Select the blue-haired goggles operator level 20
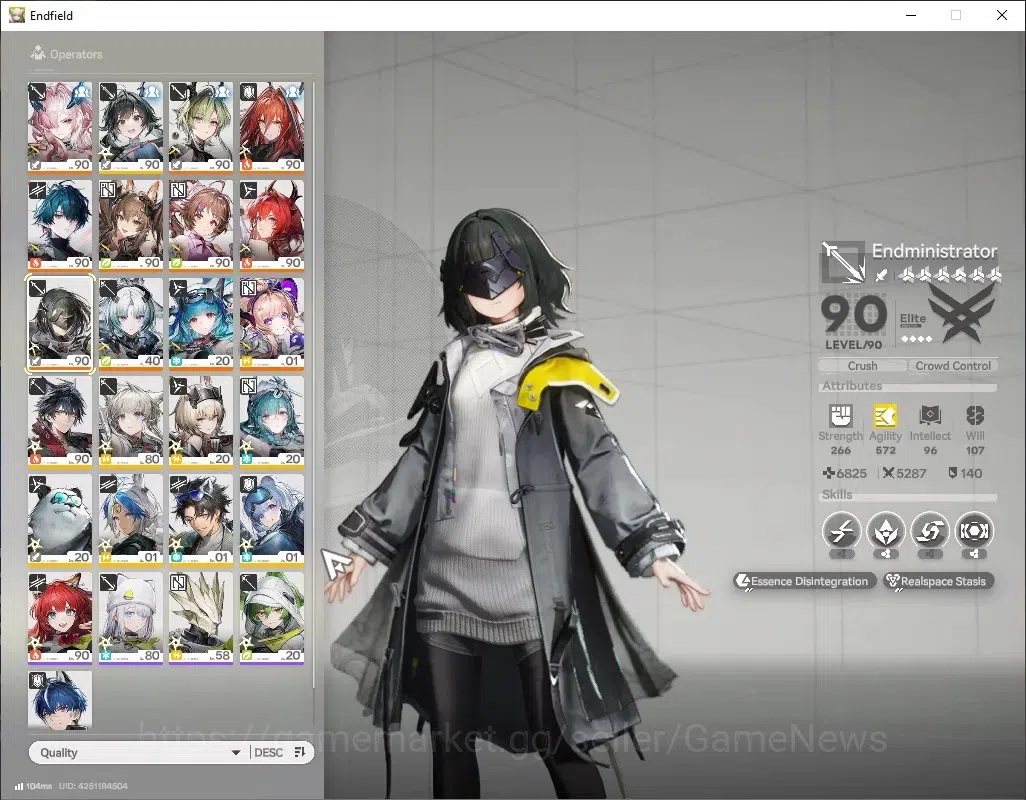1026x800 pixels. pos(201,324)
